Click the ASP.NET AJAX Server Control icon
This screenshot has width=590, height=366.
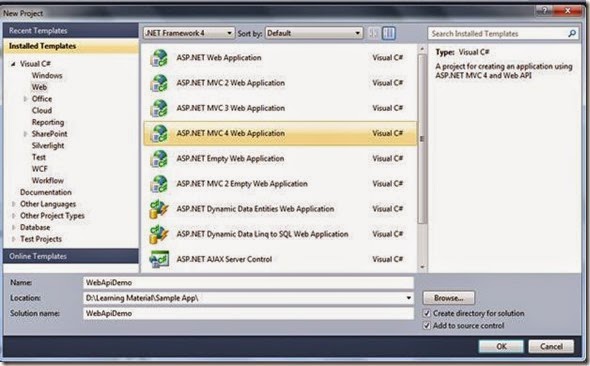159,260
